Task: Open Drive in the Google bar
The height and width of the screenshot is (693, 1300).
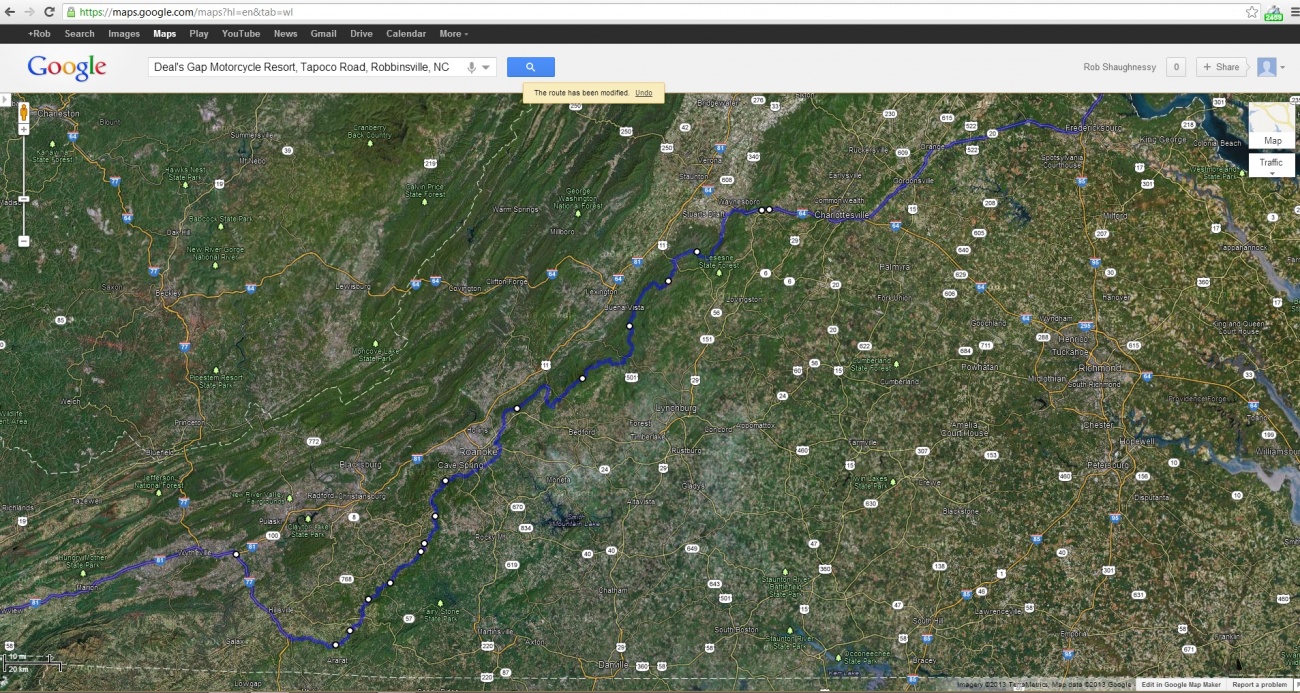Action: (x=361, y=34)
